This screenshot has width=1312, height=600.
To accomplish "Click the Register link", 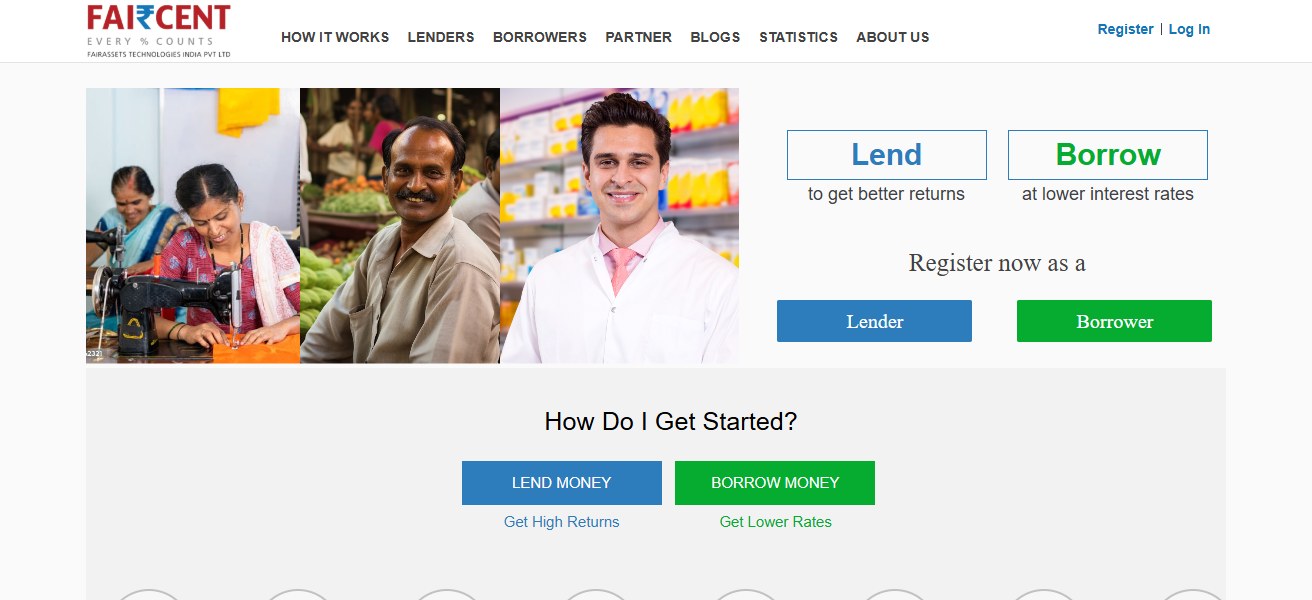I will (x=1125, y=29).
